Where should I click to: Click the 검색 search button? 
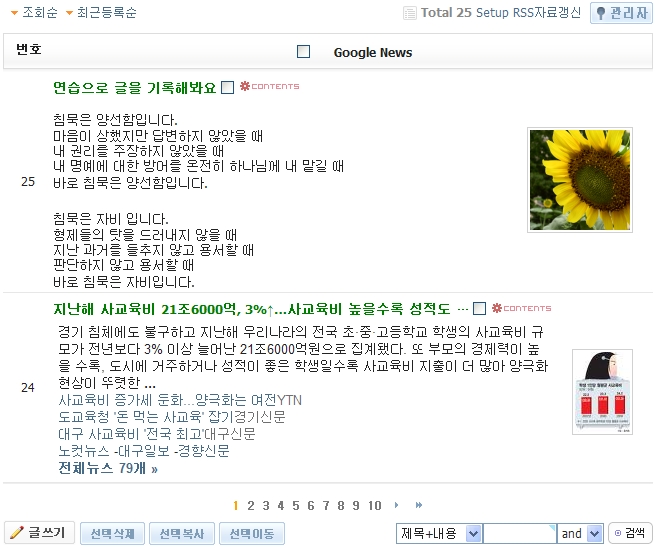pos(630,533)
